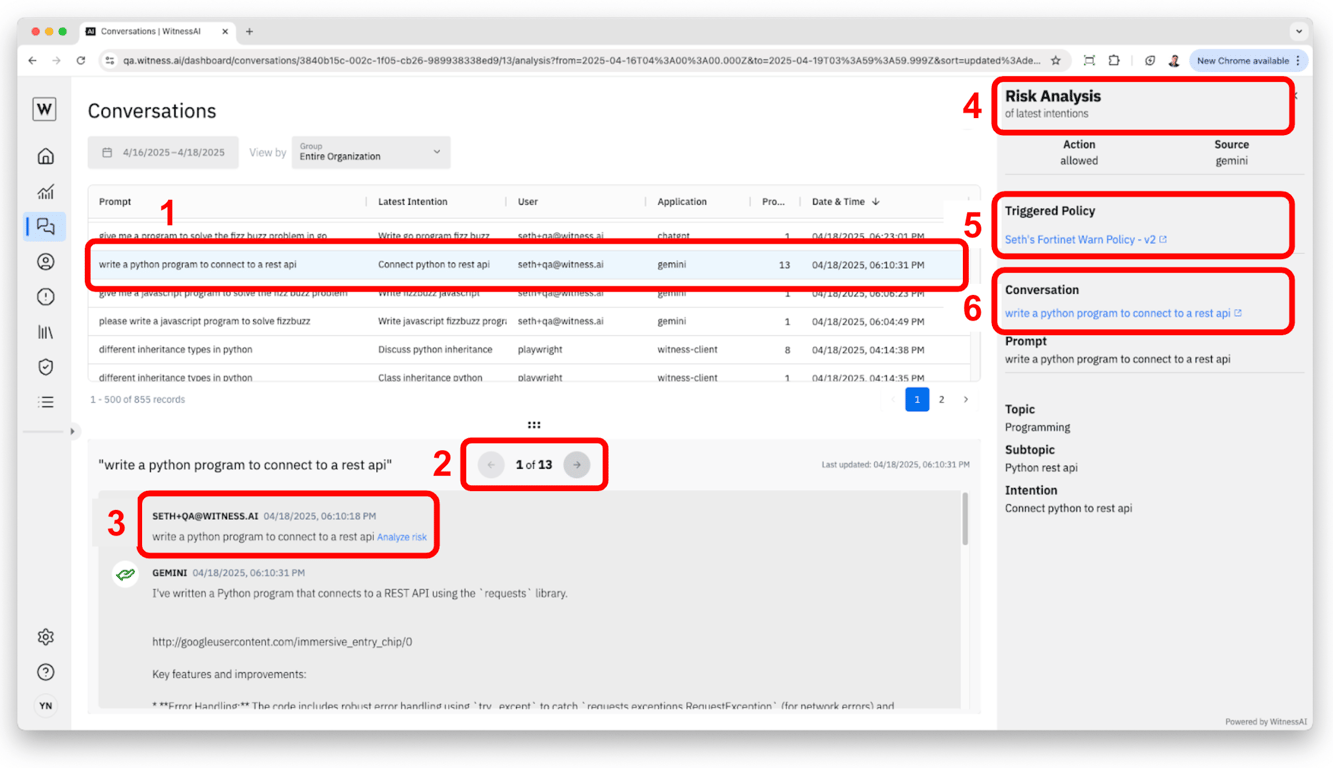Click the 'Python rest api' Subtopic value
This screenshot has height=768, width=1333.
click(1041, 468)
